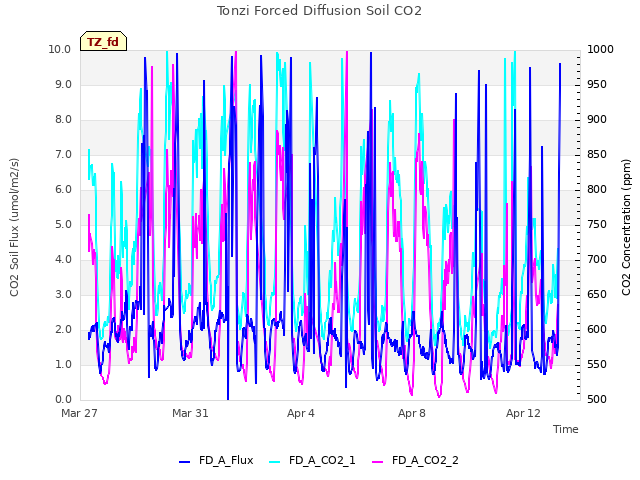
Task: Click the blue FD_A_Flux legend swatch
Action: pos(184,462)
